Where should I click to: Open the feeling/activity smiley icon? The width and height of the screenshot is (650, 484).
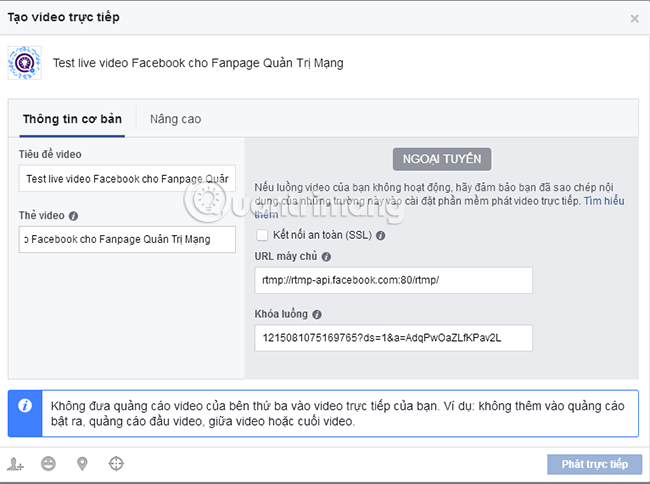click(x=48, y=463)
